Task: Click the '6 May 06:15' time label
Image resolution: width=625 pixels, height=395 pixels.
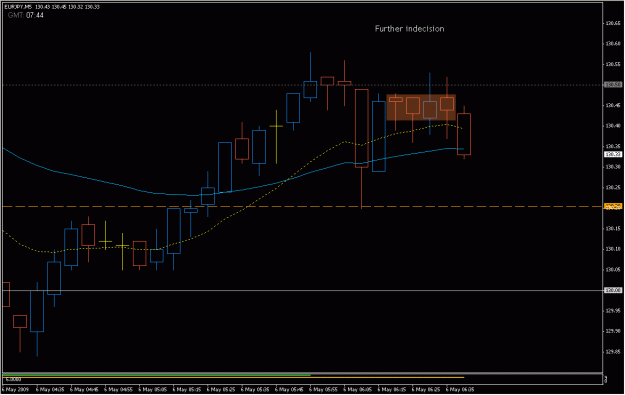Action: (392, 389)
